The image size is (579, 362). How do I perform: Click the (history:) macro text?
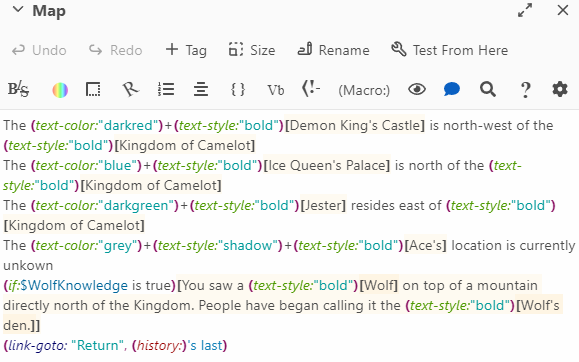pyautogui.click(x=159, y=345)
